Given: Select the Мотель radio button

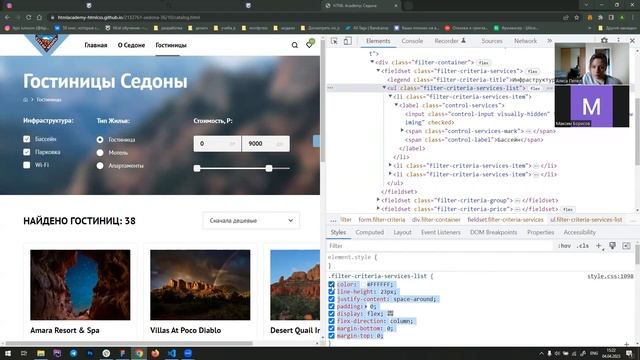Looking at the screenshot, I should click(x=100, y=153).
